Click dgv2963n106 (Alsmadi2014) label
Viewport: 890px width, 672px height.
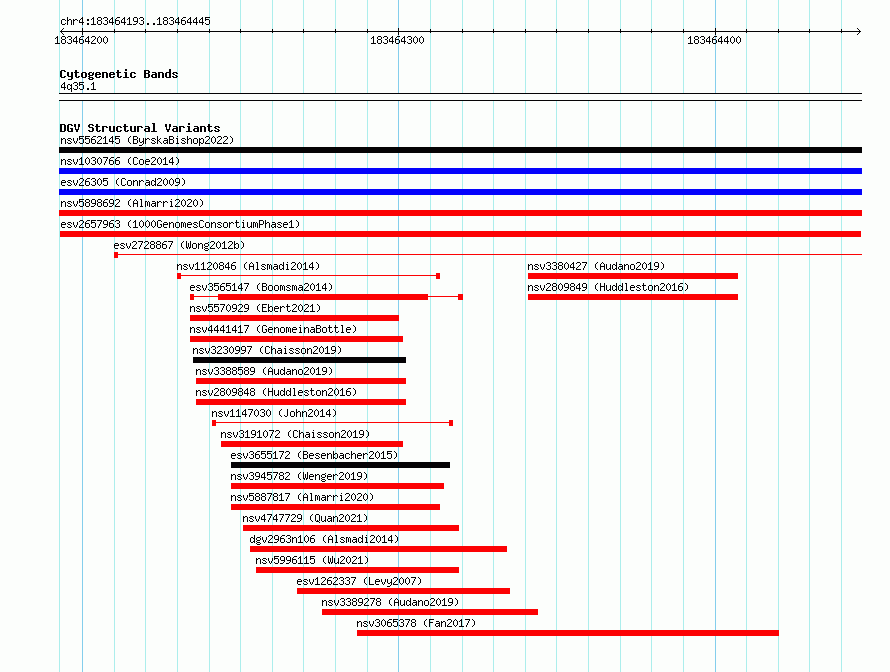[325, 539]
